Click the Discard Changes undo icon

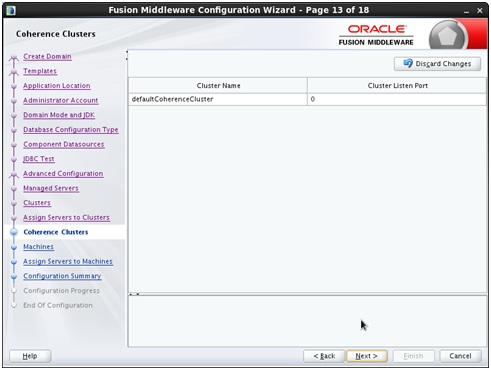tap(408, 63)
